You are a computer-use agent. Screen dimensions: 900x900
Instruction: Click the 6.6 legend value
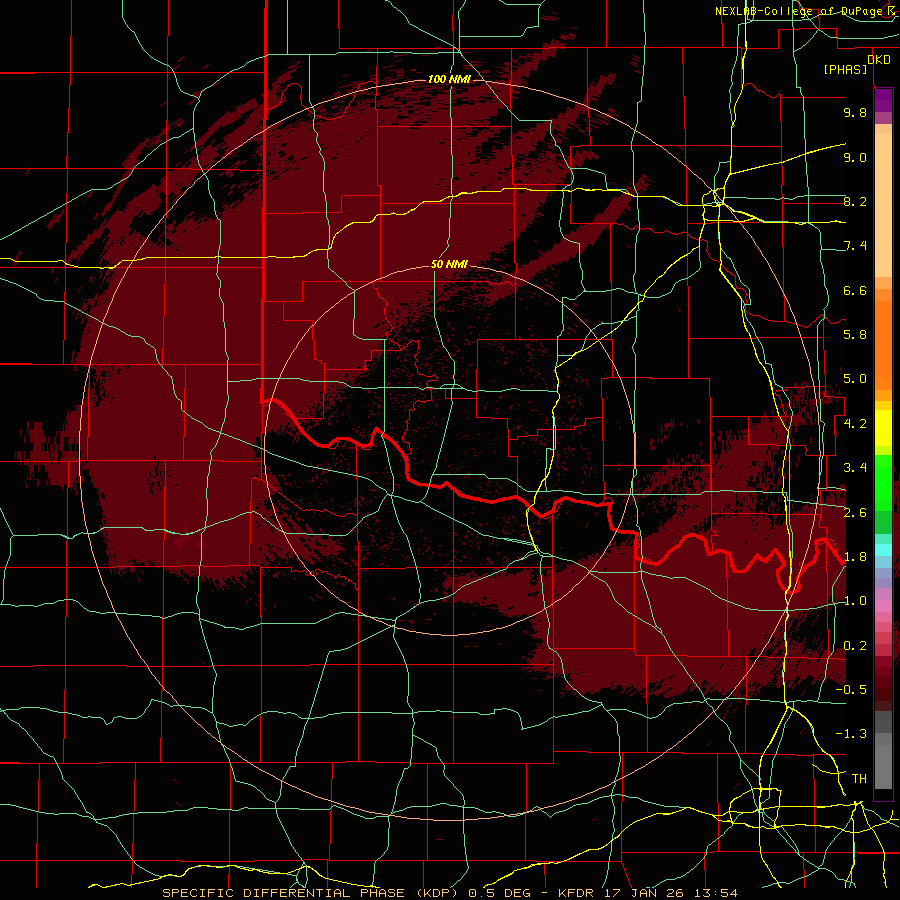tap(855, 290)
